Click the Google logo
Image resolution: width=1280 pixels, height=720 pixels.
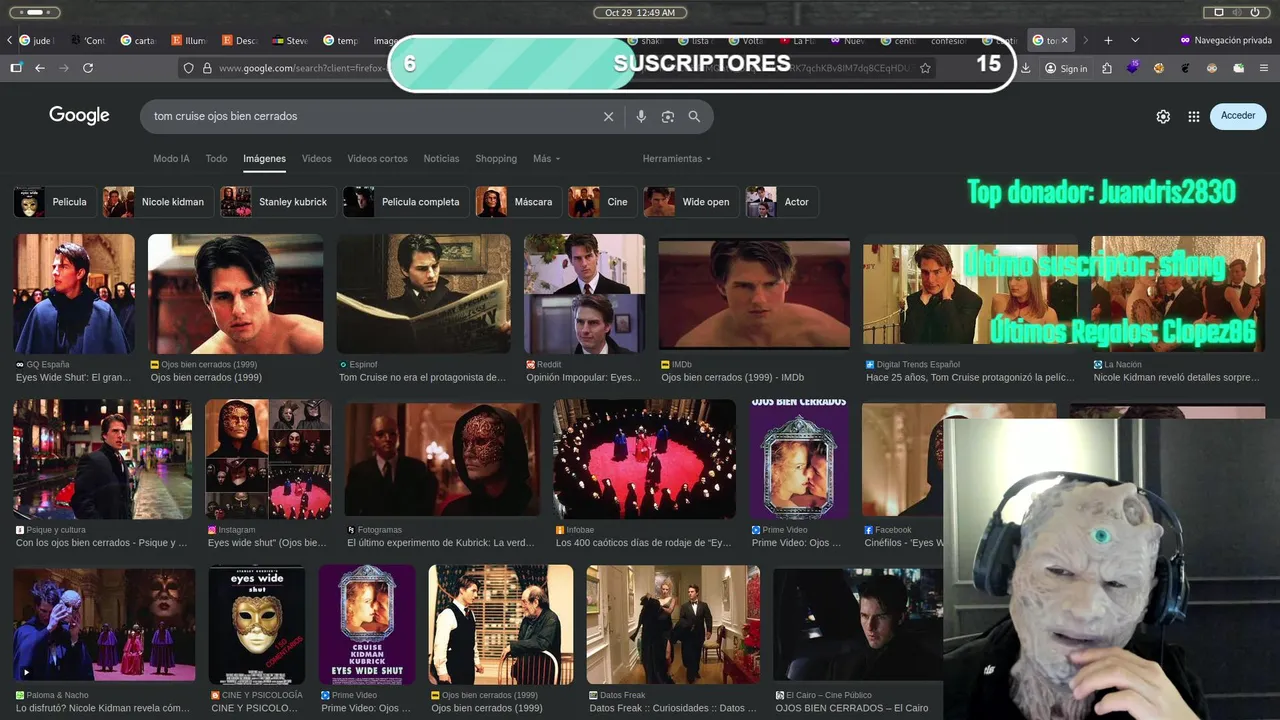(x=79, y=115)
